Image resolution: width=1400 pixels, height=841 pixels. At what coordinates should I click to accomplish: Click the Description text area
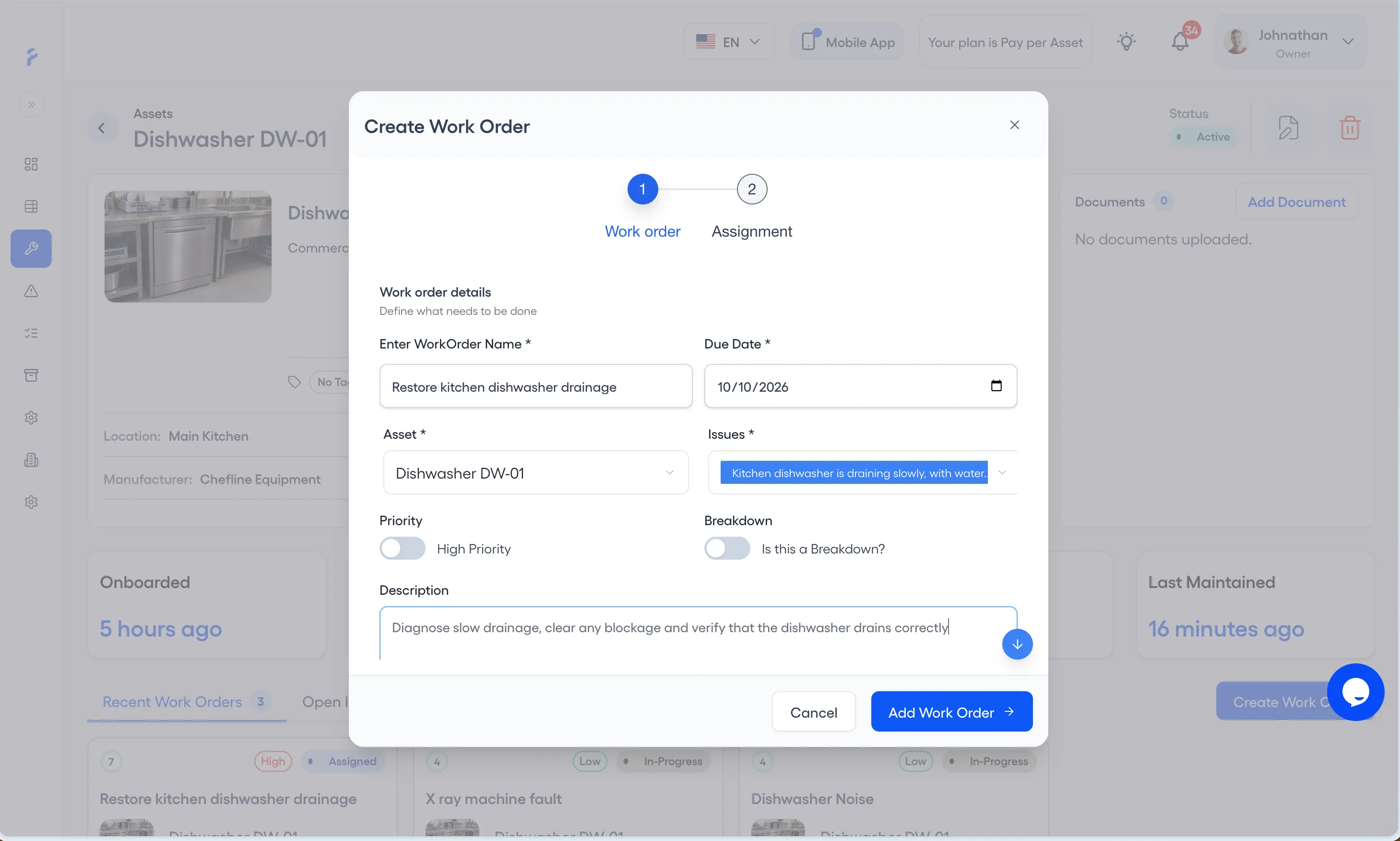pyautogui.click(x=698, y=633)
